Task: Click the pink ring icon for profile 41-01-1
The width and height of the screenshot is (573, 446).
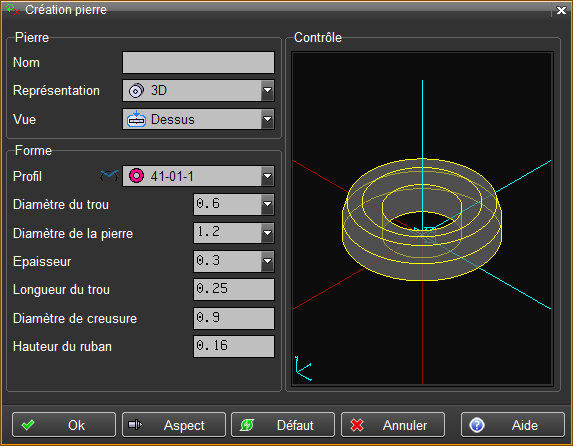Action: [136, 176]
